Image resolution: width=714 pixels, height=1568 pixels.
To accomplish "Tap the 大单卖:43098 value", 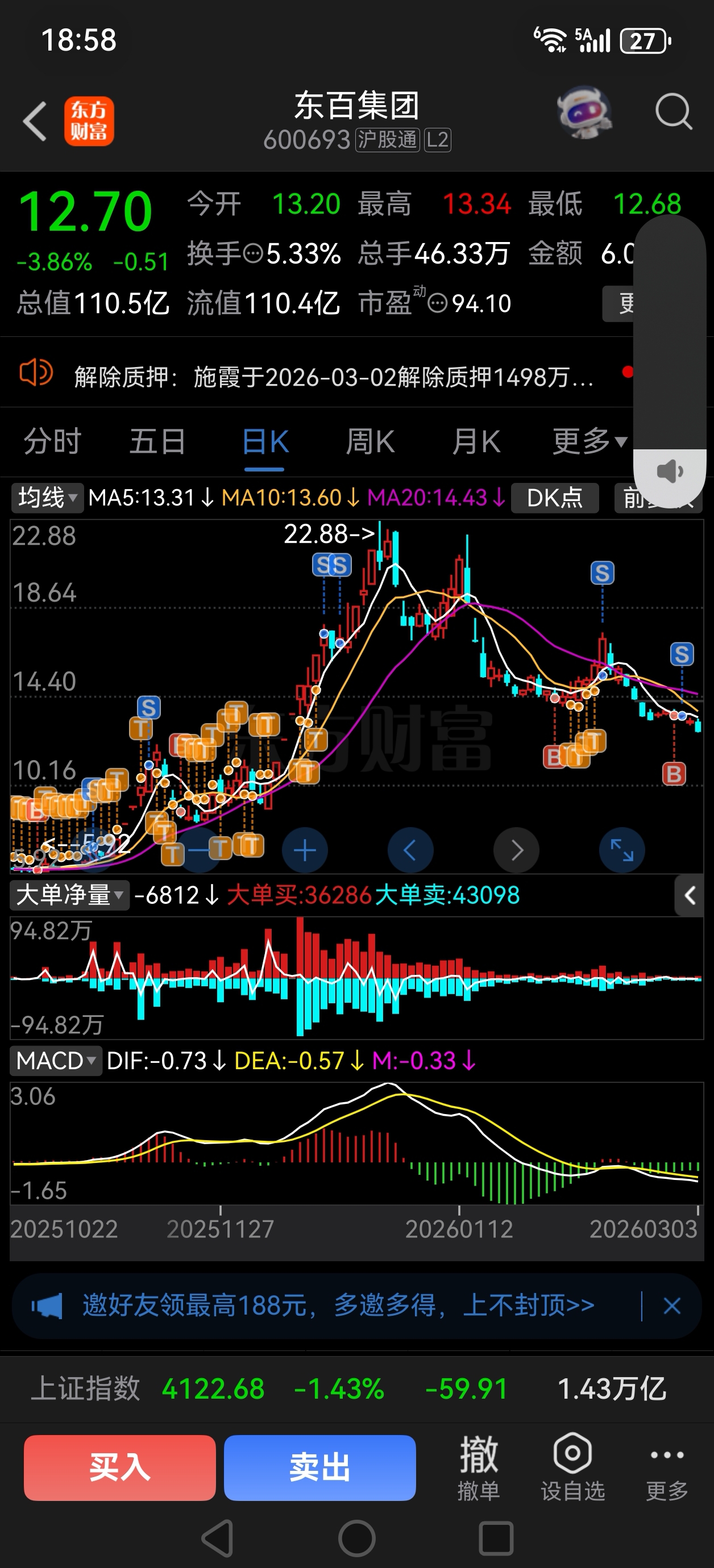I will click(447, 895).
